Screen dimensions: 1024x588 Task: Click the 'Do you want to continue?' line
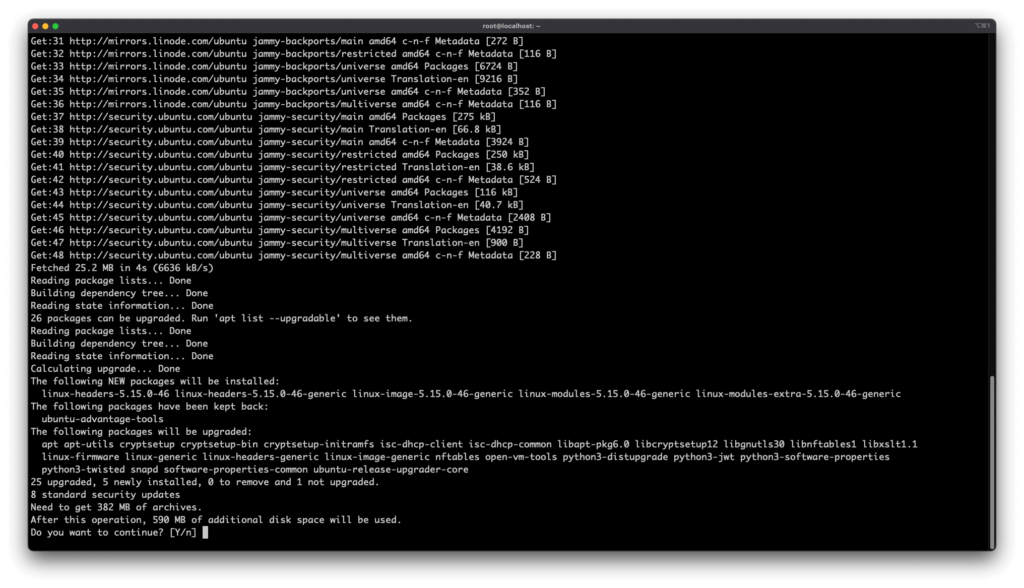click(113, 532)
